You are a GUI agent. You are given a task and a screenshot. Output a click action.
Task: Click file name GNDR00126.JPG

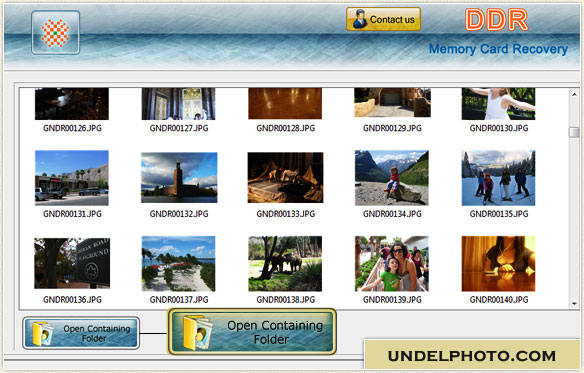(x=72, y=128)
